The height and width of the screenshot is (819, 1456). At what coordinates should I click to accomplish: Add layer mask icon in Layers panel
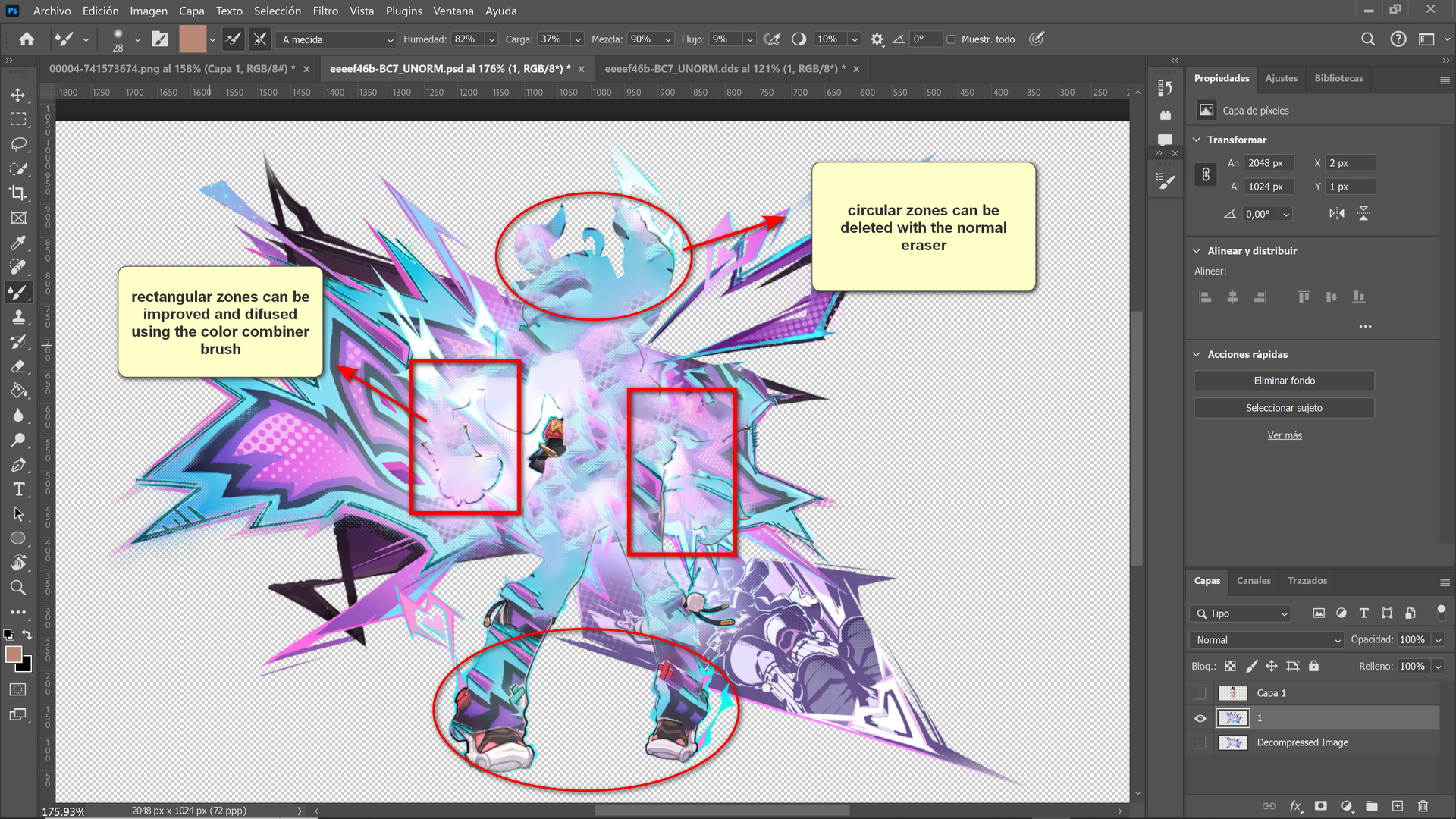click(1321, 806)
